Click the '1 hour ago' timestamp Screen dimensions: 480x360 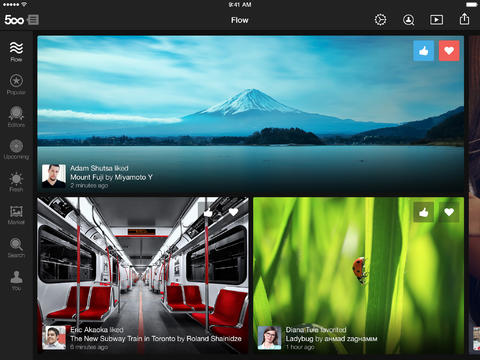pos(300,347)
